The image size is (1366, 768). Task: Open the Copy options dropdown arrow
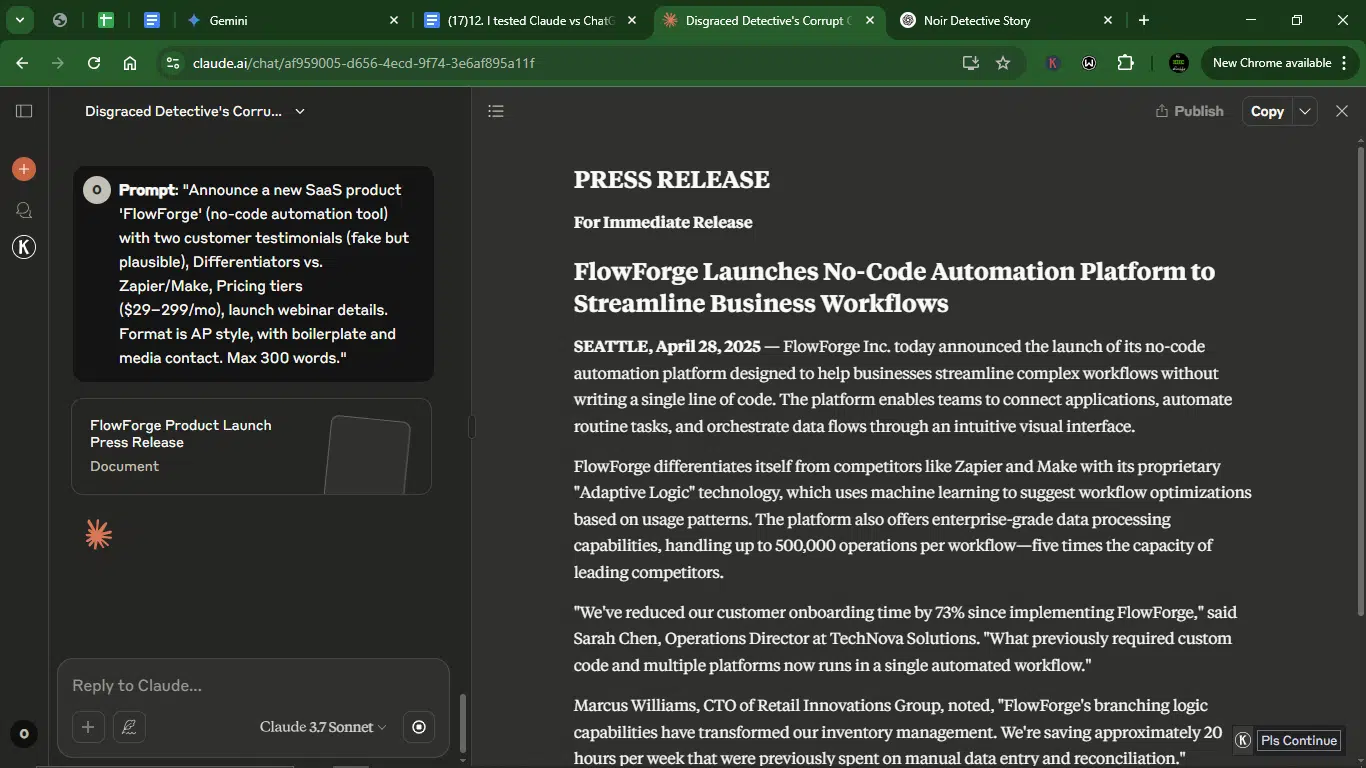click(x=1305, y=111)
